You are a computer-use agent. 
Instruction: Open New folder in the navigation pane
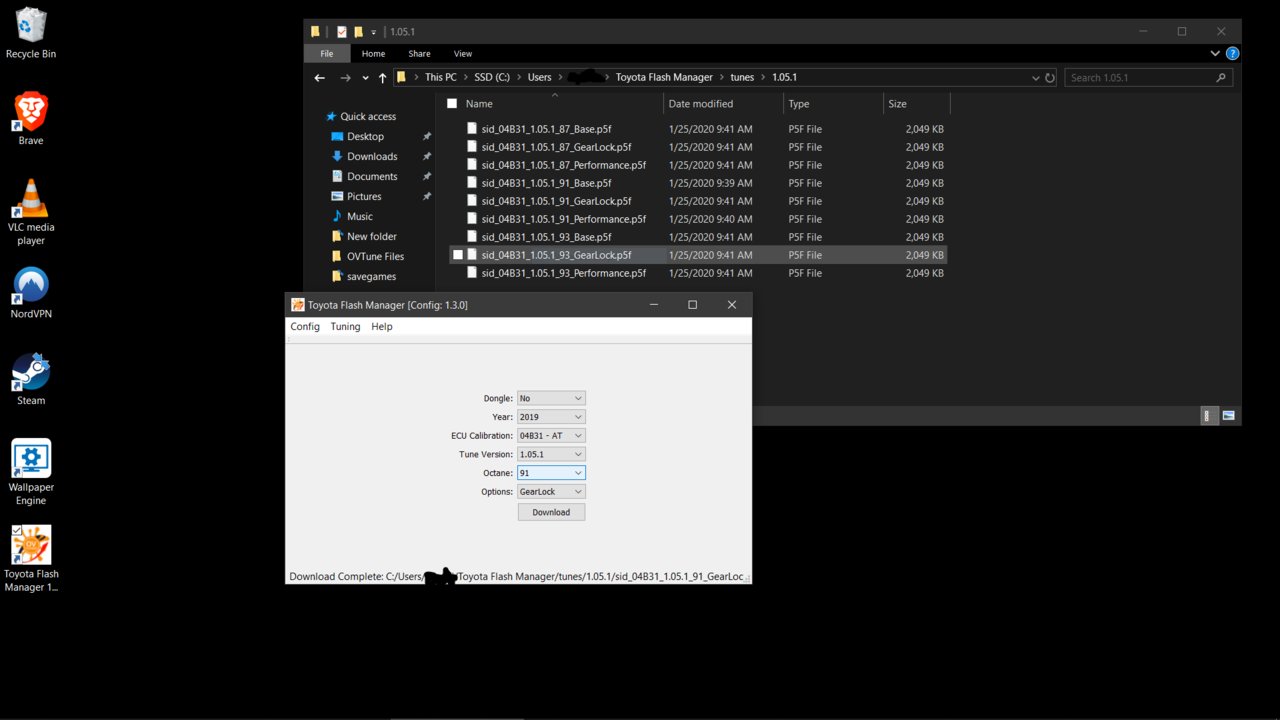pos(371,236)
